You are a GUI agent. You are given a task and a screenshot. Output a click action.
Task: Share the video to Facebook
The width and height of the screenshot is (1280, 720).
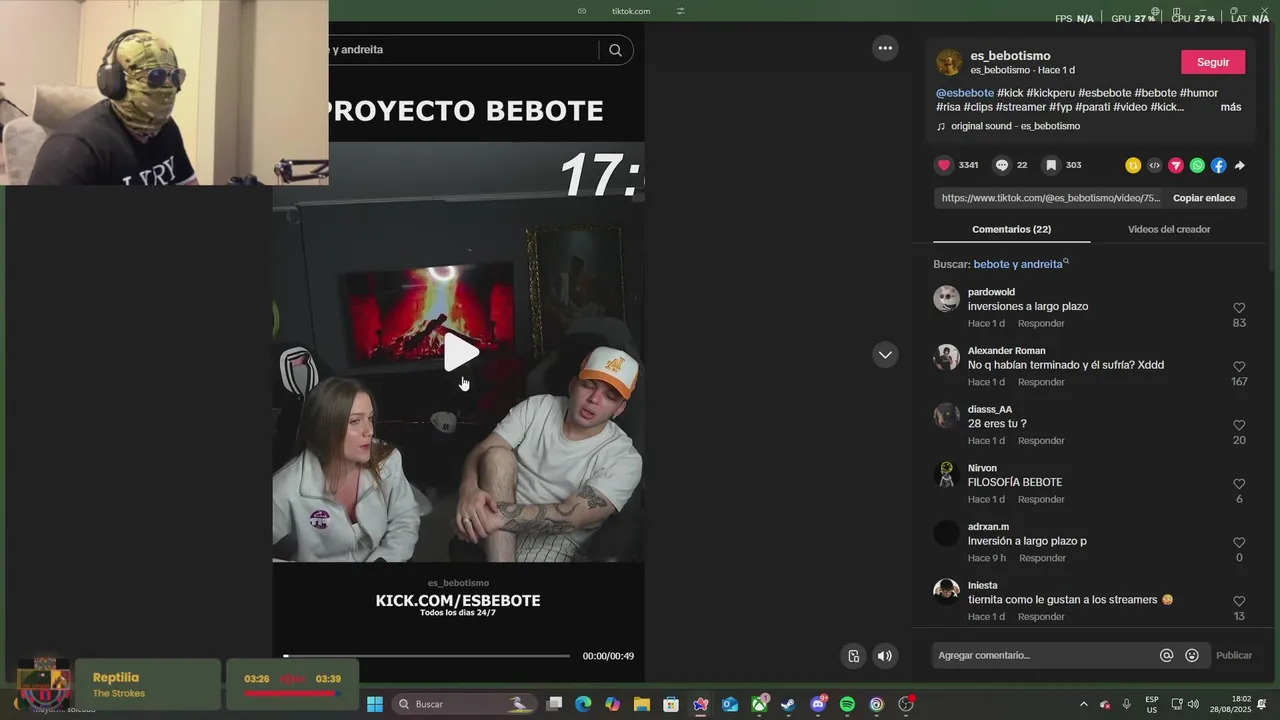1218,165
